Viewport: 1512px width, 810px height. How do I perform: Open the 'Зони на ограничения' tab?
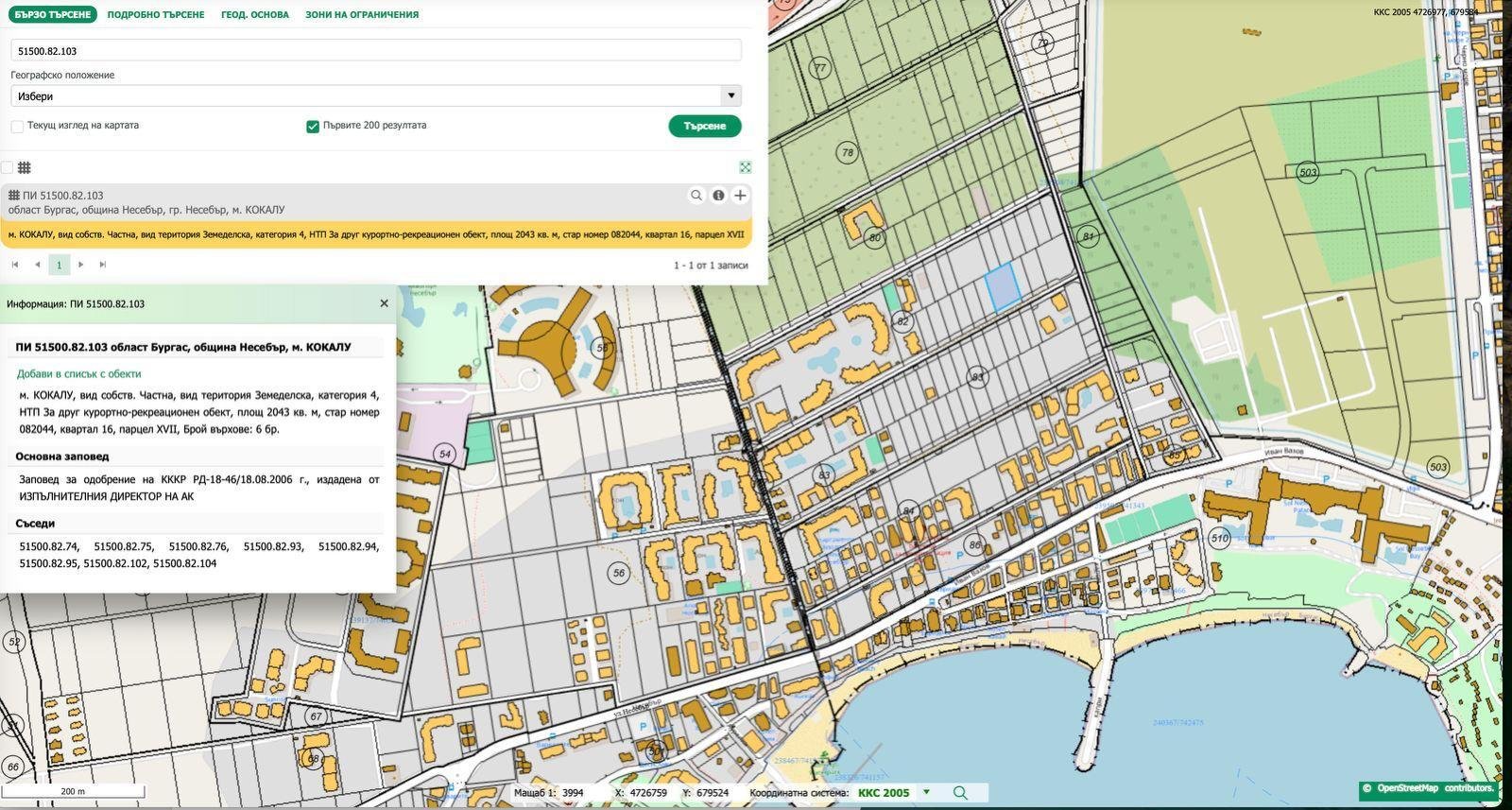point(361,14)
